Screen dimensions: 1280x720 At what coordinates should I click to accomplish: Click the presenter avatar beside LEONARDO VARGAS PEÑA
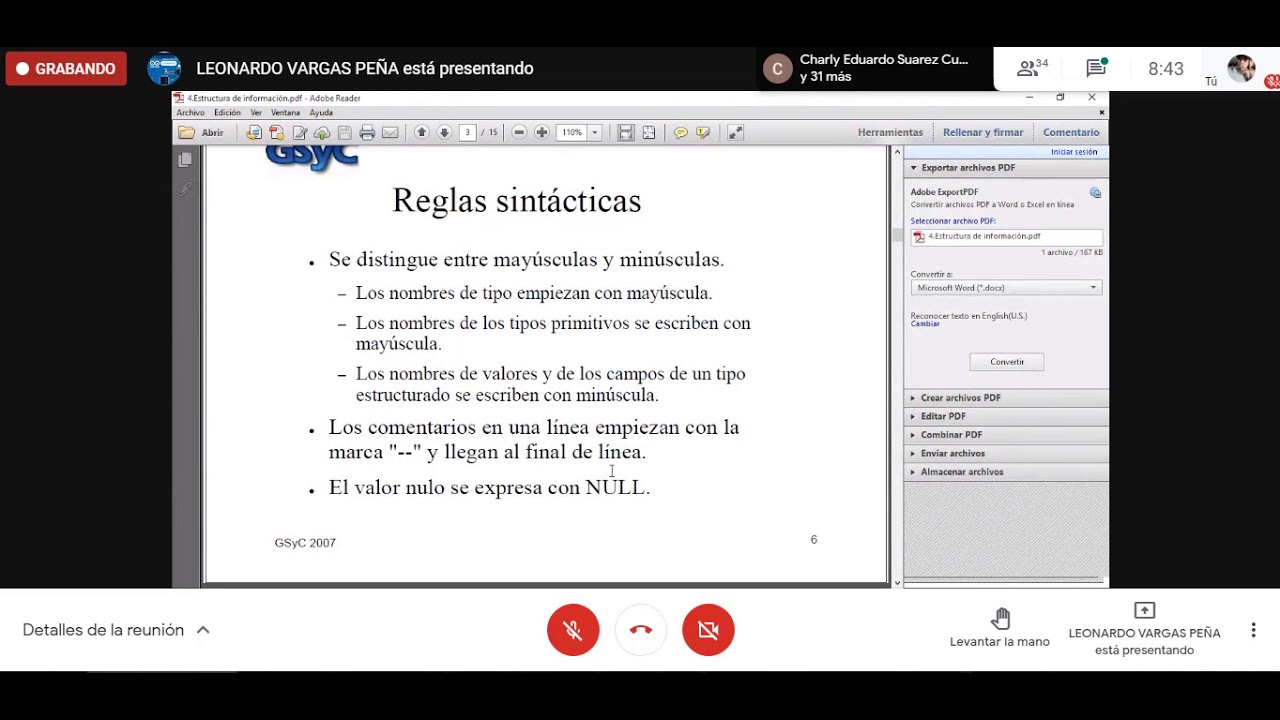tap(164, 69)
